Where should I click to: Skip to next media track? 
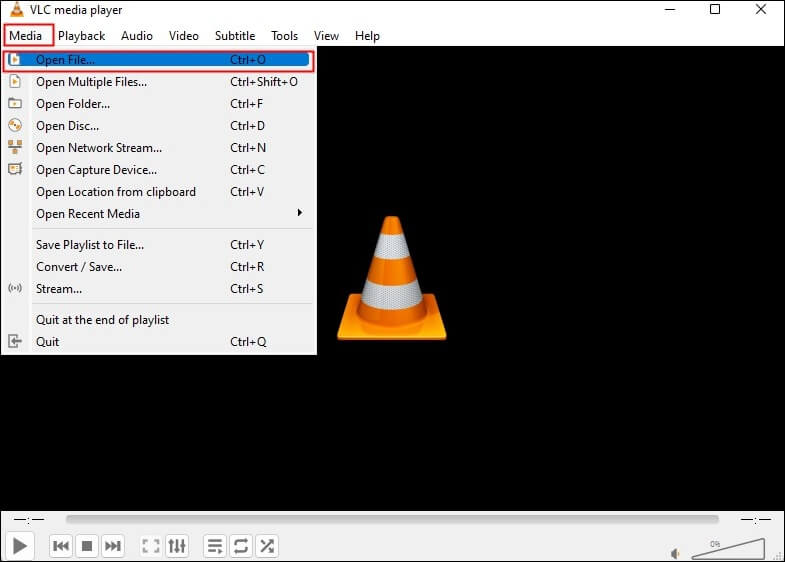(x=113, y=546)
